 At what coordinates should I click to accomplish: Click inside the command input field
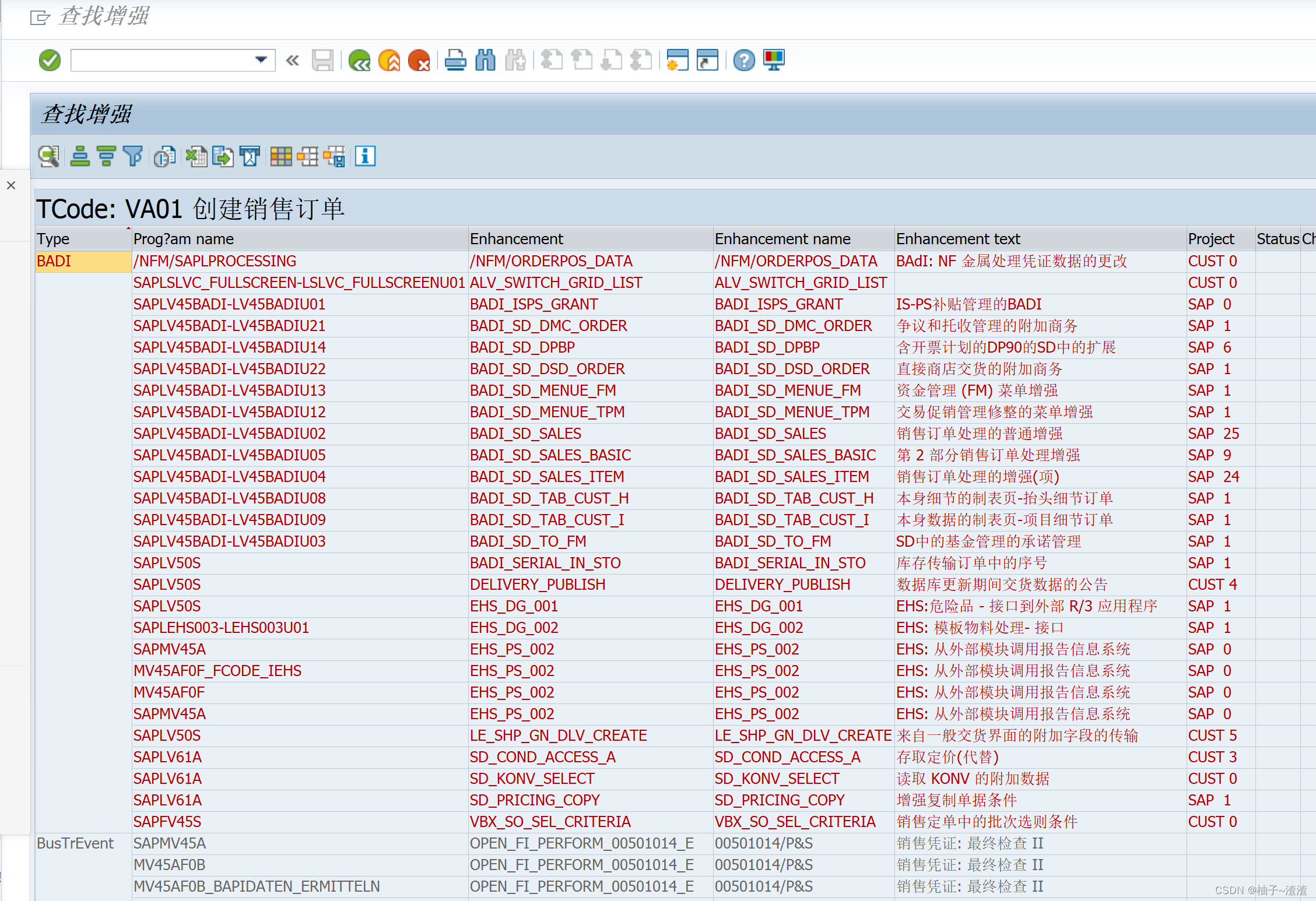[162, 60]
